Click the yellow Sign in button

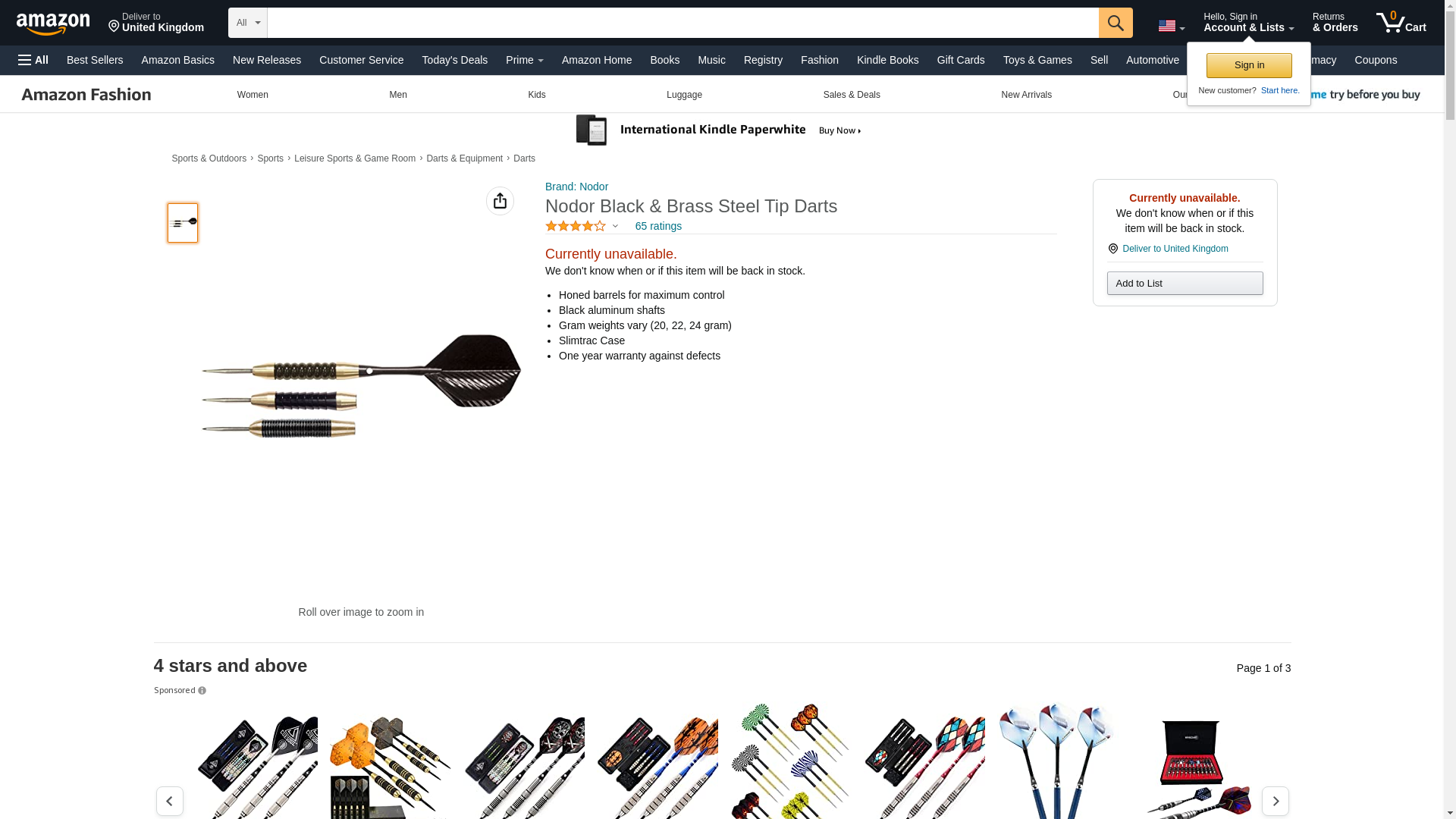[x=1249, y=65]
